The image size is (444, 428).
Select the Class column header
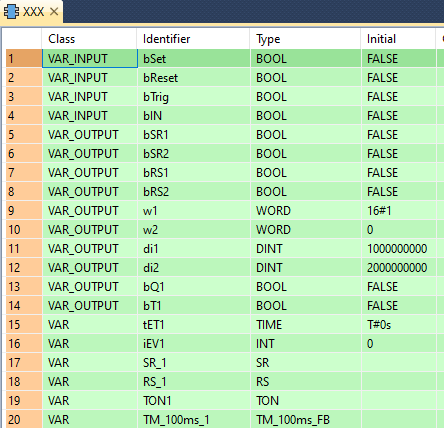[89, 39]
